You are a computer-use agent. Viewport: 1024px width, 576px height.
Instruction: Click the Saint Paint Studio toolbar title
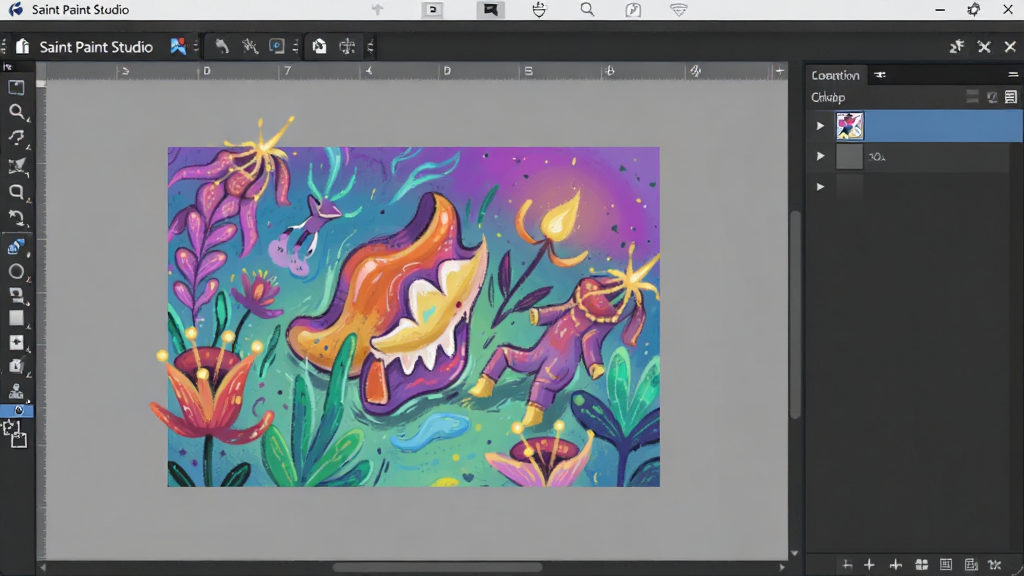[x=96, y=47]
